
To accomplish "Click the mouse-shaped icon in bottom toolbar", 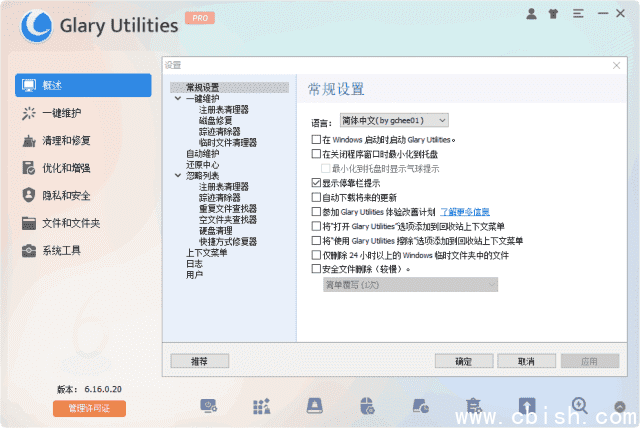I will pyautogui.click(x=367, y=406).
